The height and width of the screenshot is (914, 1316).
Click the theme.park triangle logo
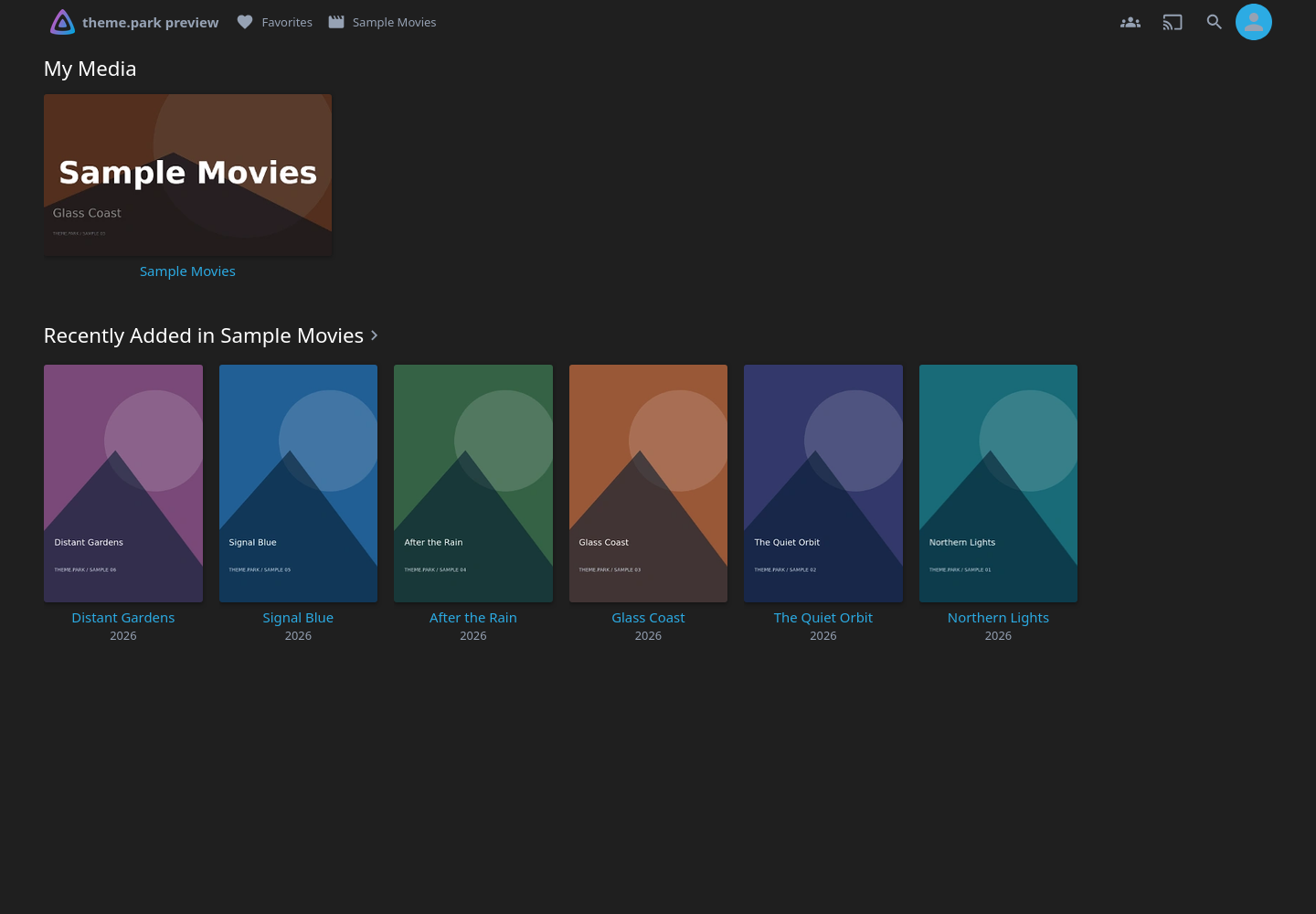tap(62, 22)
